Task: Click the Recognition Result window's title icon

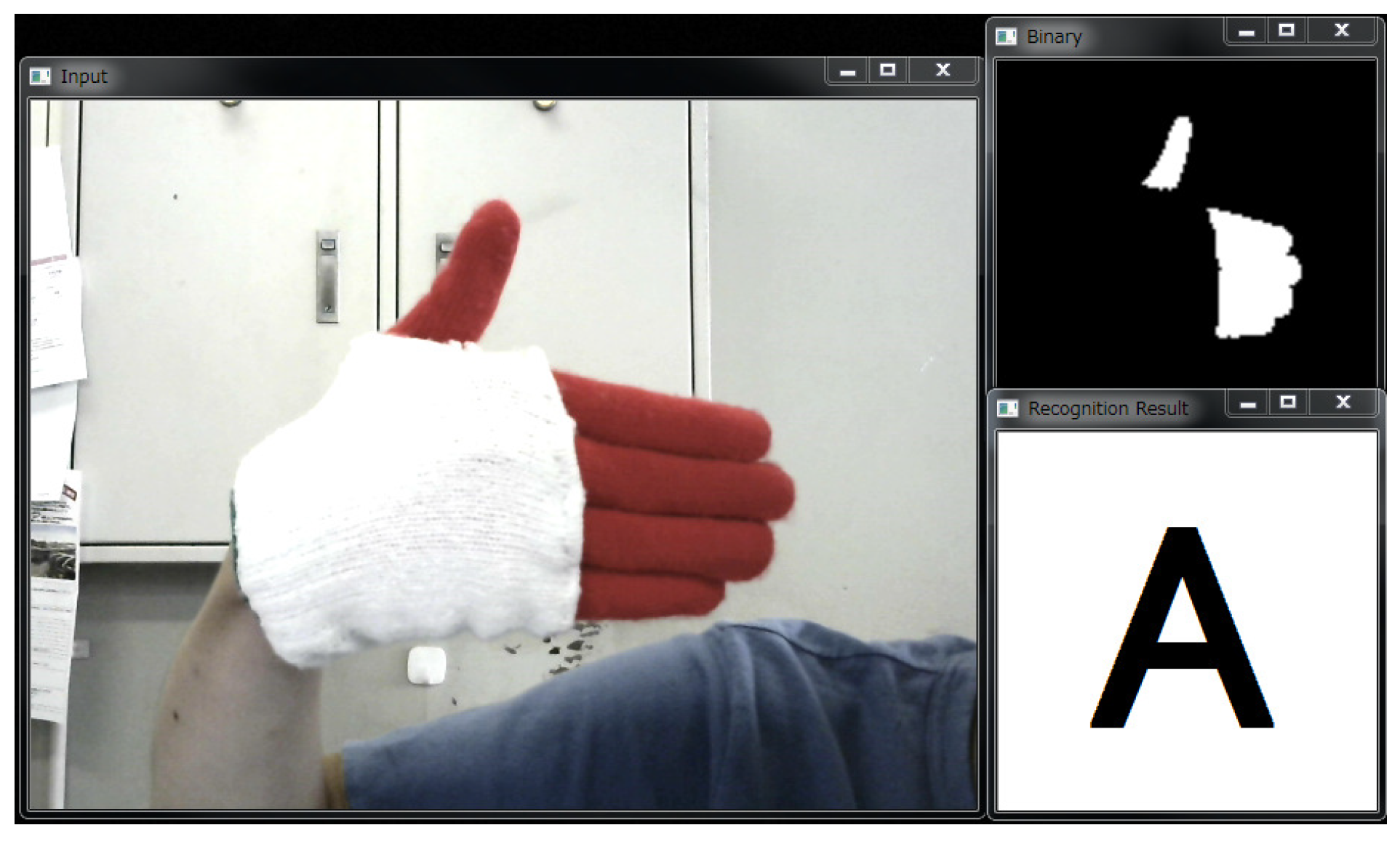Action: pos(1007,409)
